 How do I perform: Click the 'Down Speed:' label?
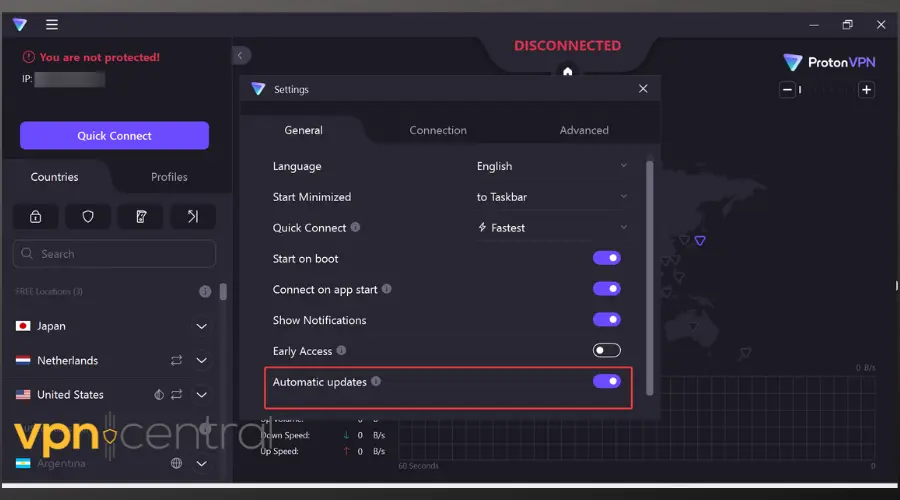285,435
